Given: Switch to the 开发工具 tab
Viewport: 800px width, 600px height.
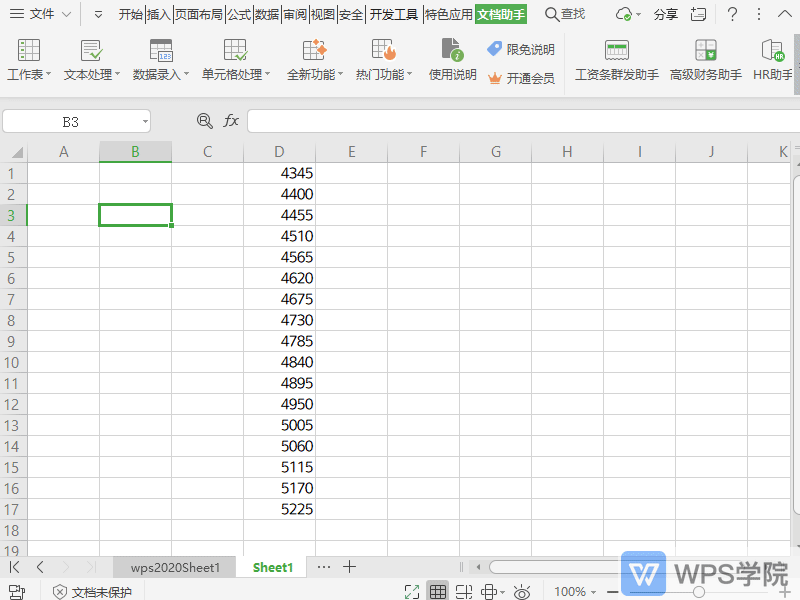Looking at the screenshot, I should pos(393,14).
